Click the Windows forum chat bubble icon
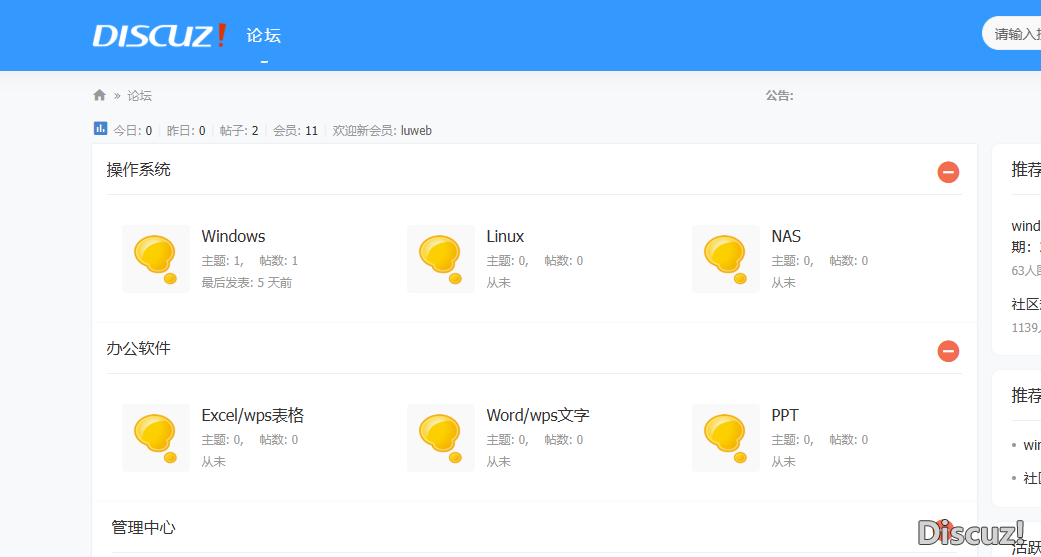 (x=155, y=258)
